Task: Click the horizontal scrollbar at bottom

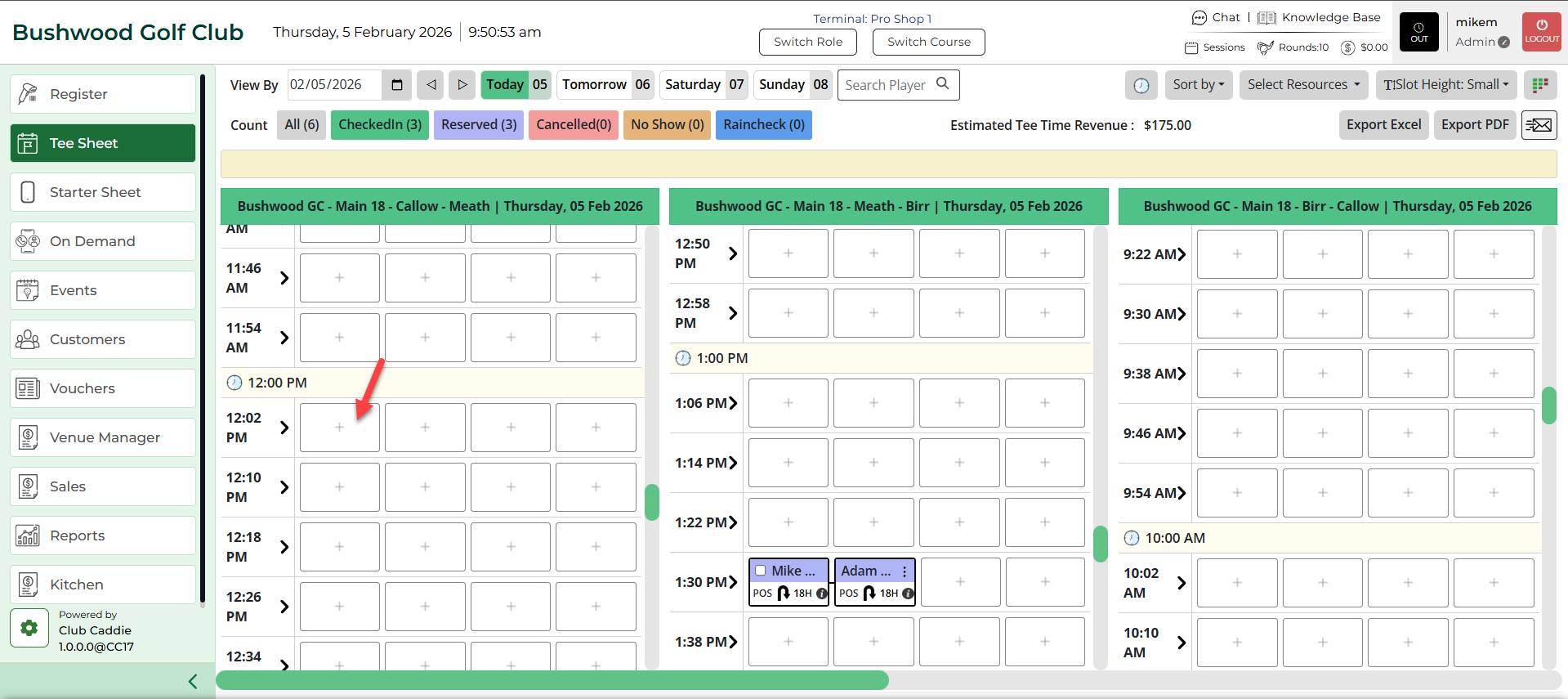Action: point(552,680)
